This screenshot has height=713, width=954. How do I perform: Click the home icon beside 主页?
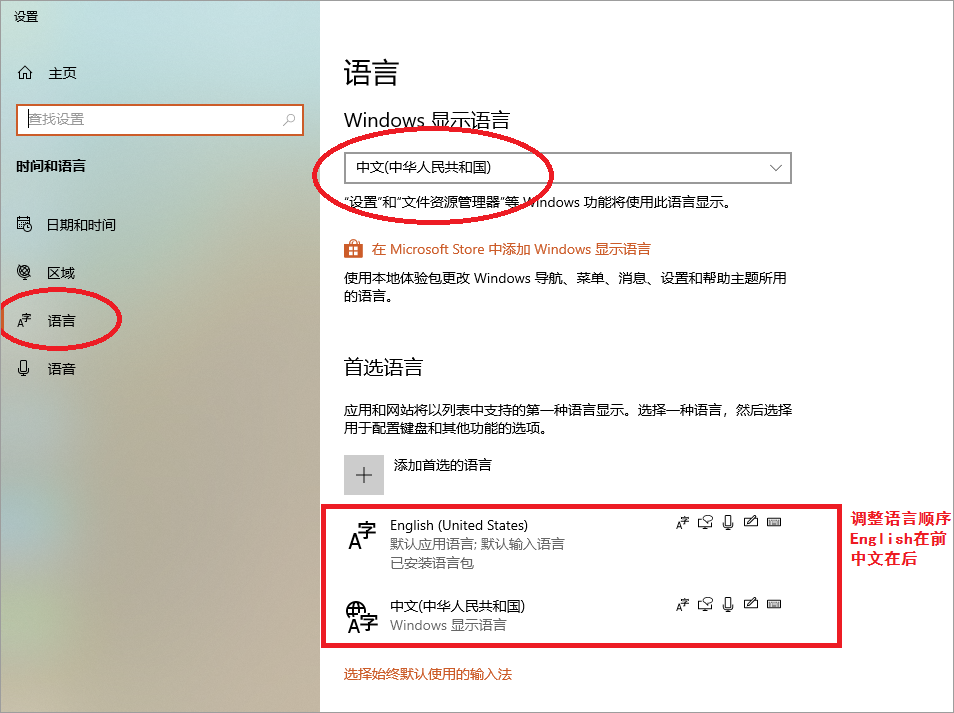coord(26,73)
